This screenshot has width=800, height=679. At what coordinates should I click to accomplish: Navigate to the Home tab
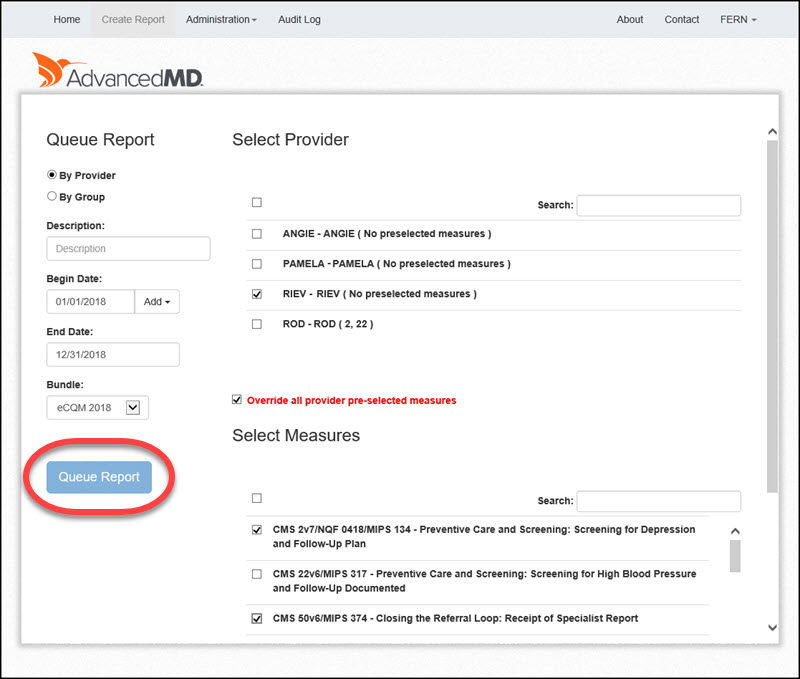[x=67, y=19]
